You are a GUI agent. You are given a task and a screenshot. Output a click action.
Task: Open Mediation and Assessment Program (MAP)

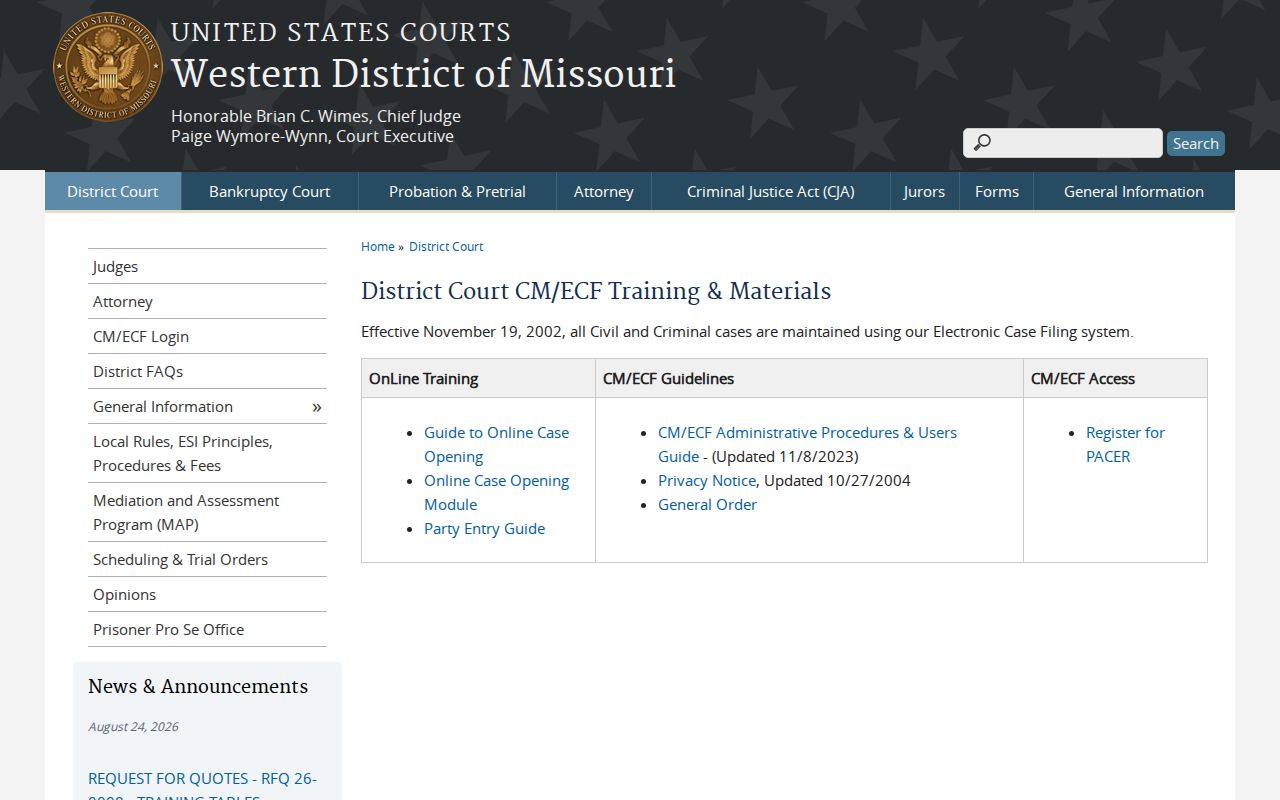coord(207,512)
